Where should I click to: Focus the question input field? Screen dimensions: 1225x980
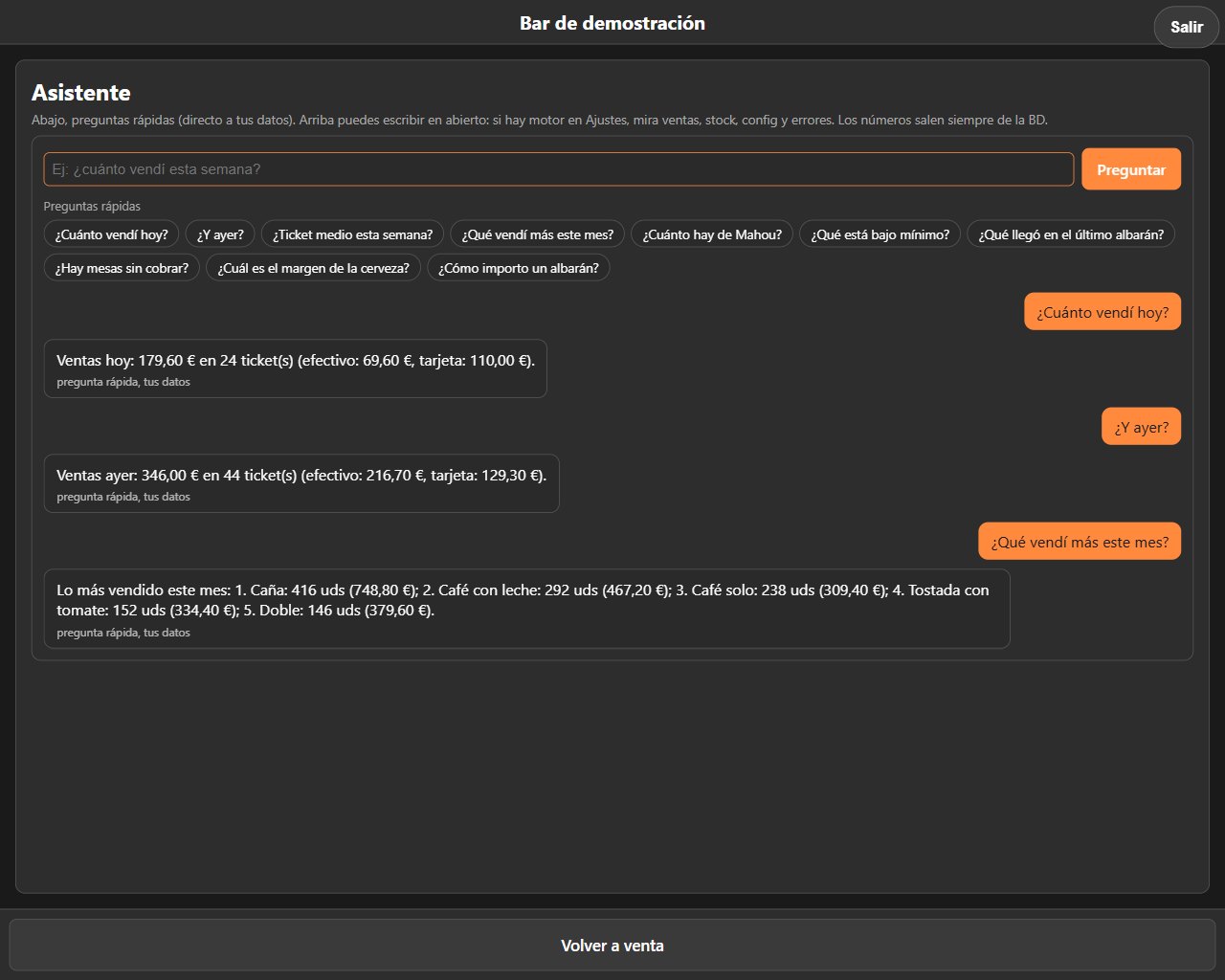(x=559, y=169)
